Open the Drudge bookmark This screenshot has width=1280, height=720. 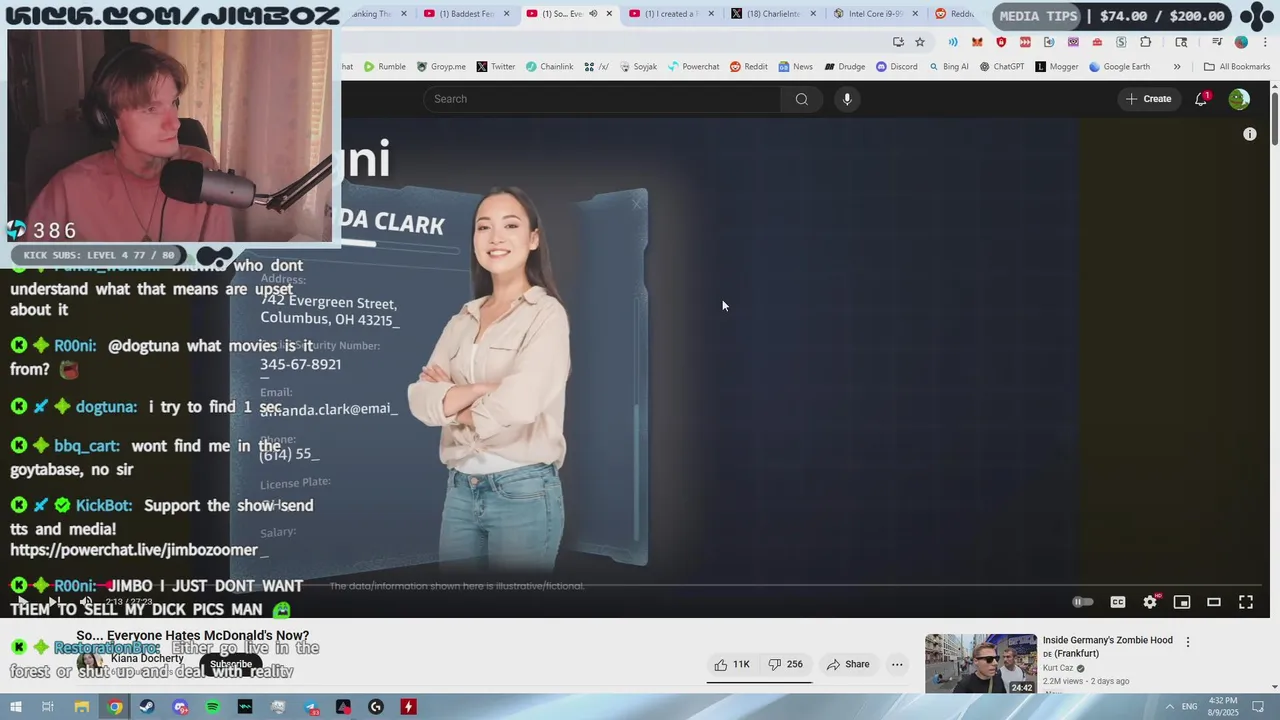click(x=845, y=67)
